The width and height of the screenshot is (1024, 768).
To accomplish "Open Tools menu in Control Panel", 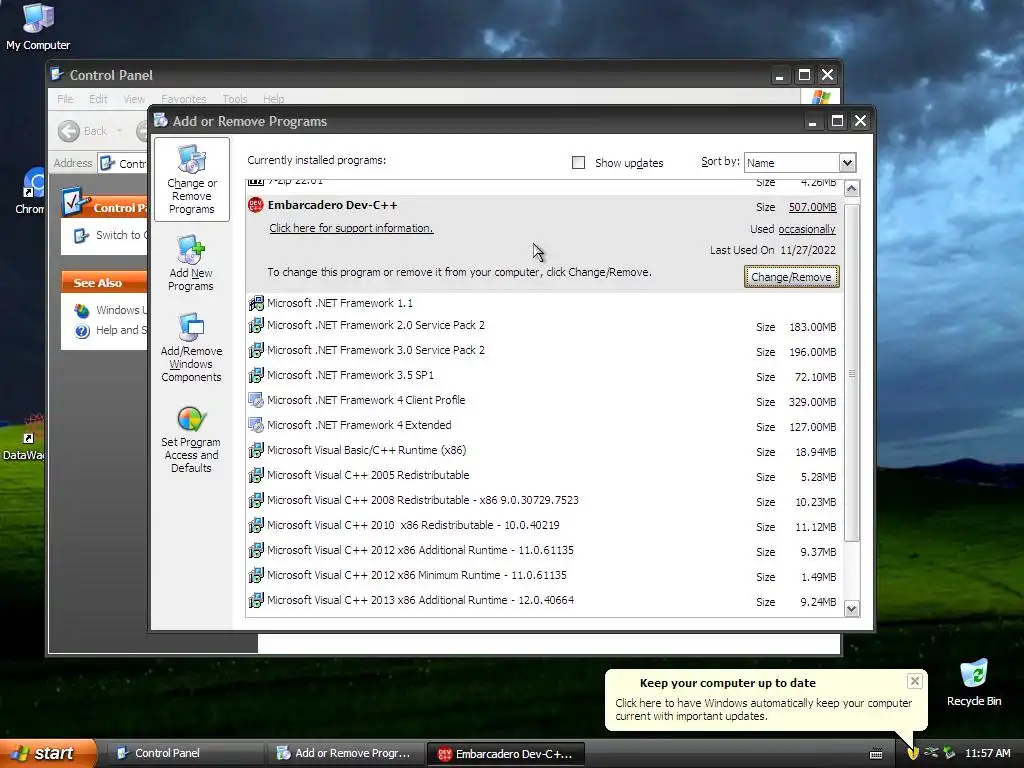I will tap(234, 99).
